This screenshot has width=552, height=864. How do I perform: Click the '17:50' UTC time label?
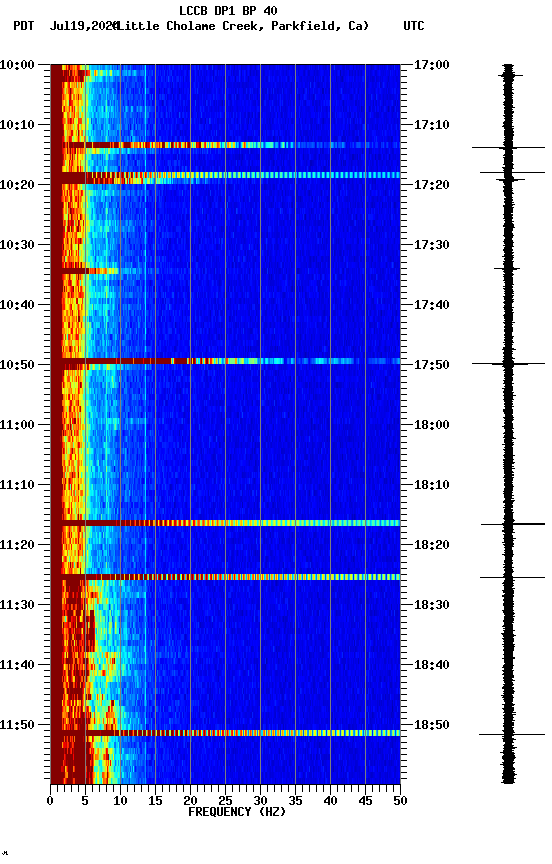(431, 365)
